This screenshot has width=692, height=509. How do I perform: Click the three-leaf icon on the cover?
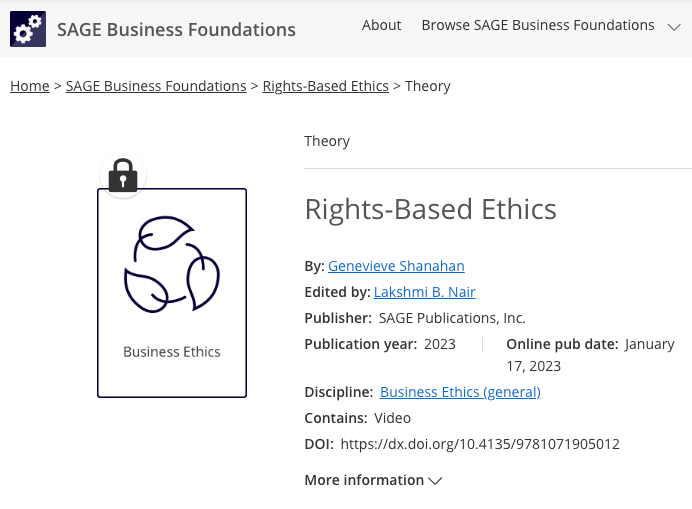171,264
